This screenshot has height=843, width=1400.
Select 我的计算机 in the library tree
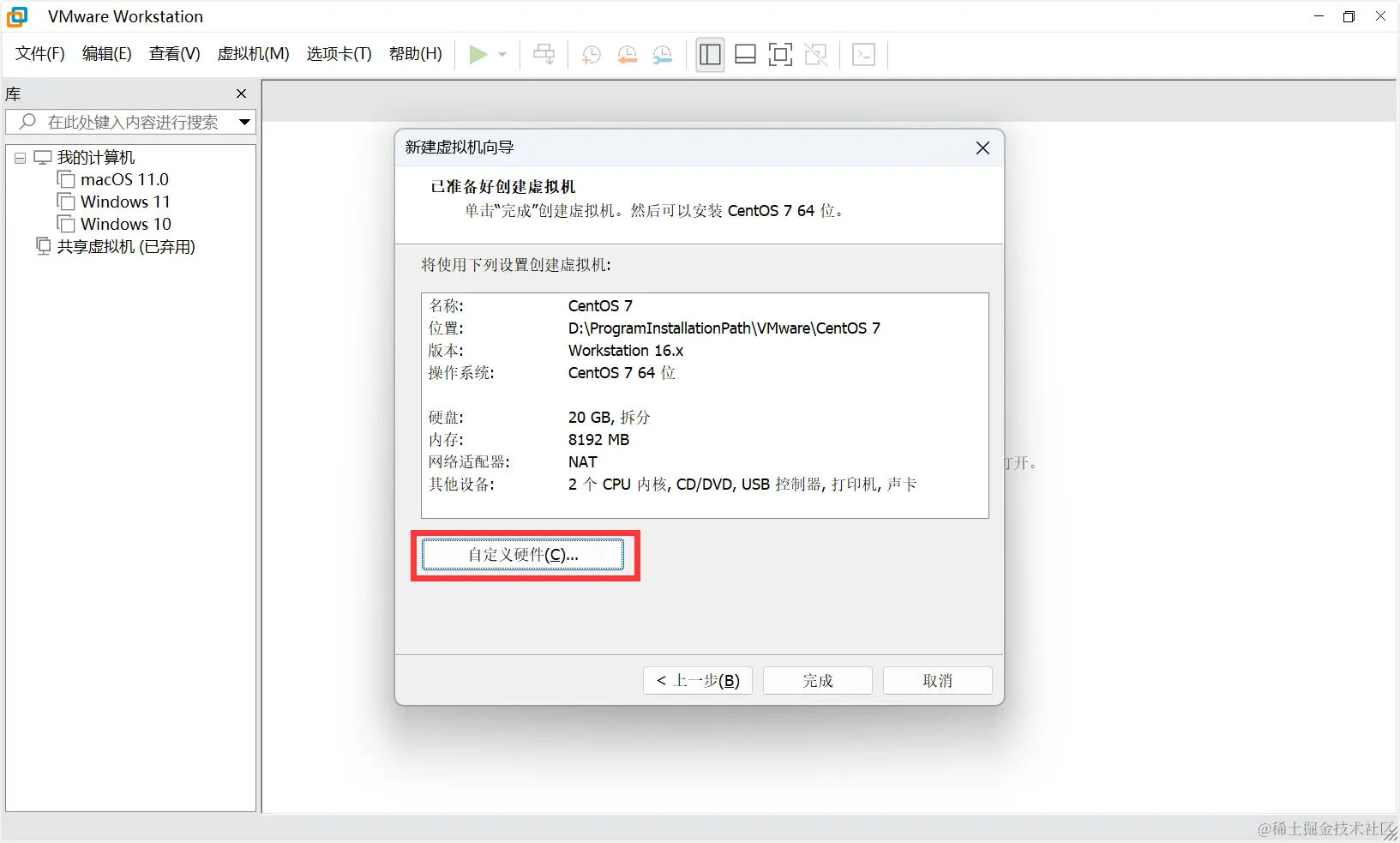(x=96, y=158)
